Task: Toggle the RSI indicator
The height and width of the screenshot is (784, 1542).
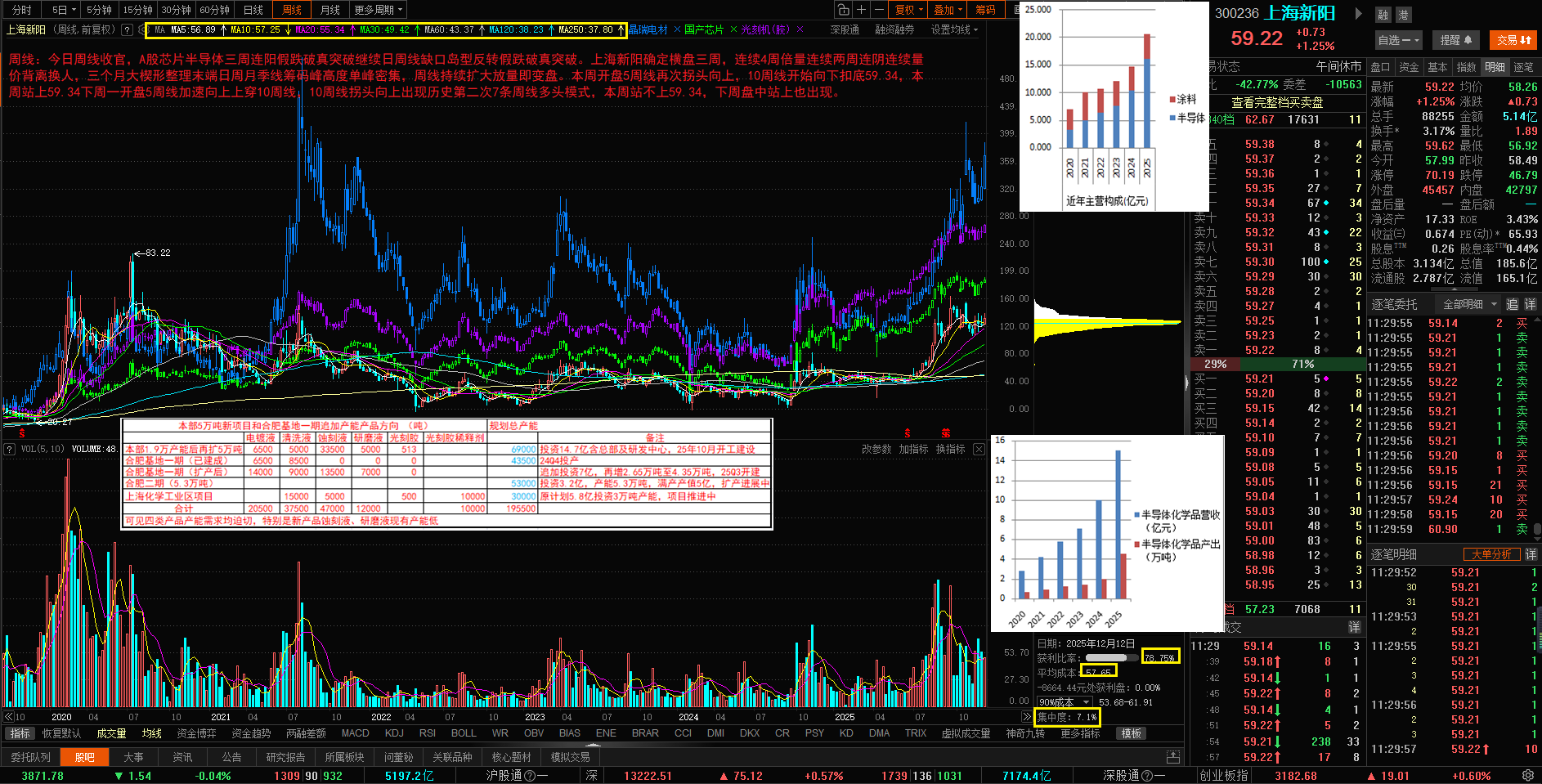Action: (428, 733)
